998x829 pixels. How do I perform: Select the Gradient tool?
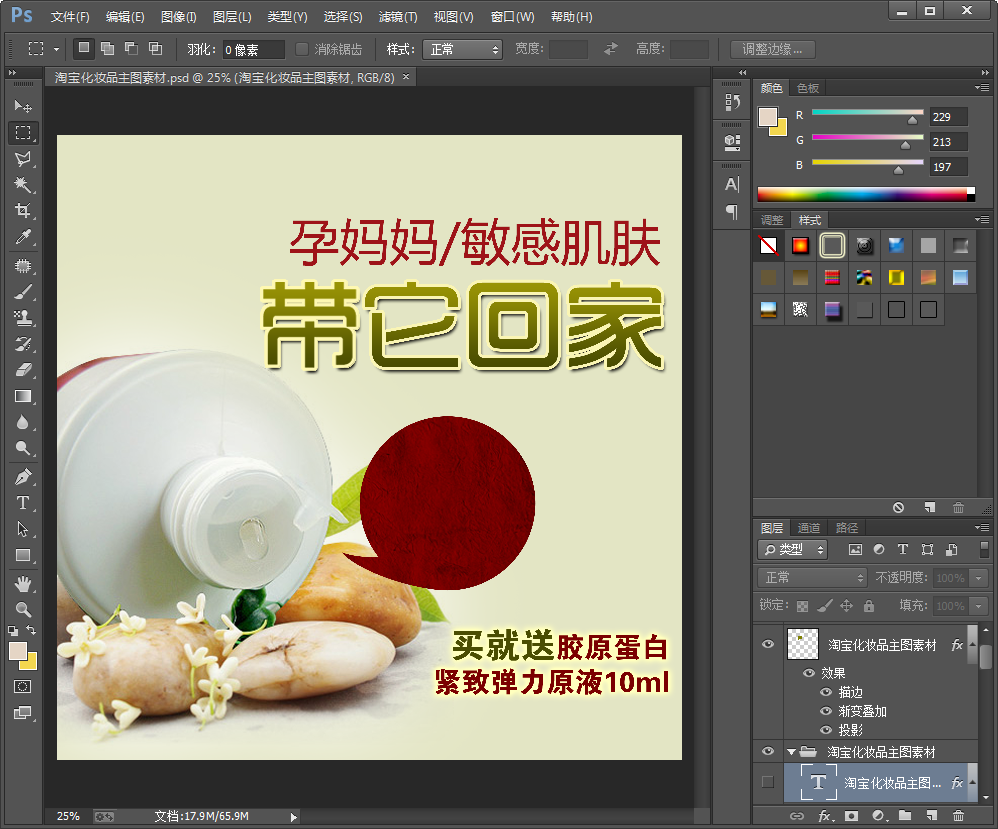pos(23,396)
